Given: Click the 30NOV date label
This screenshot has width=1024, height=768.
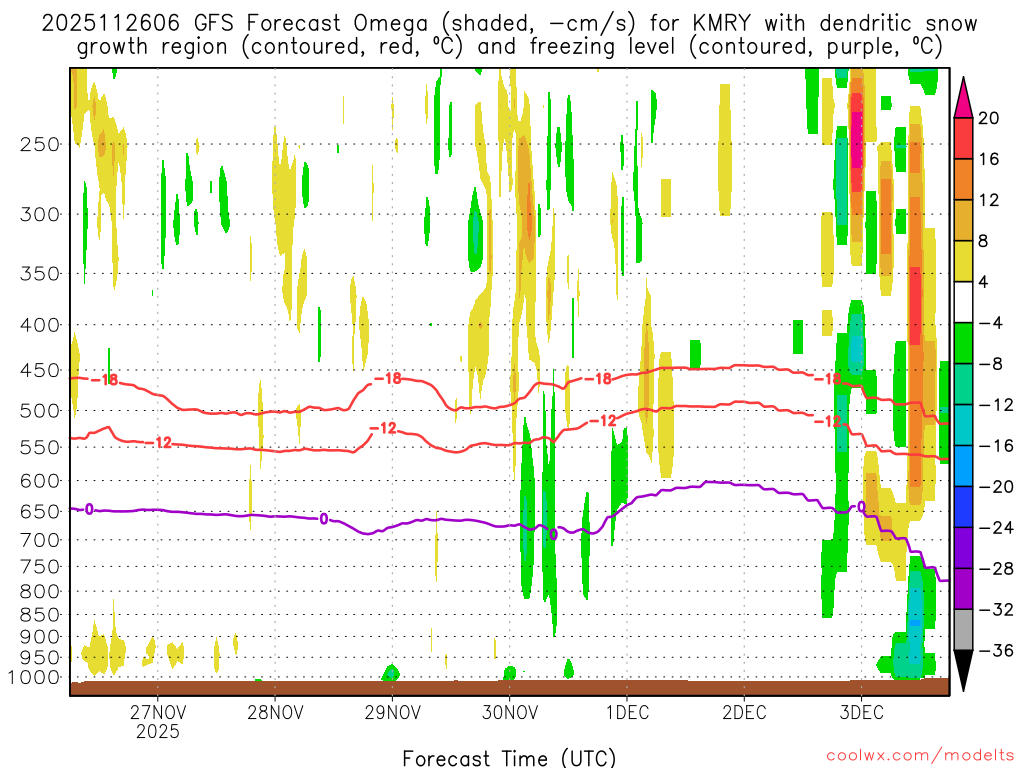Looking at the screenshot, I should (509, 712).
